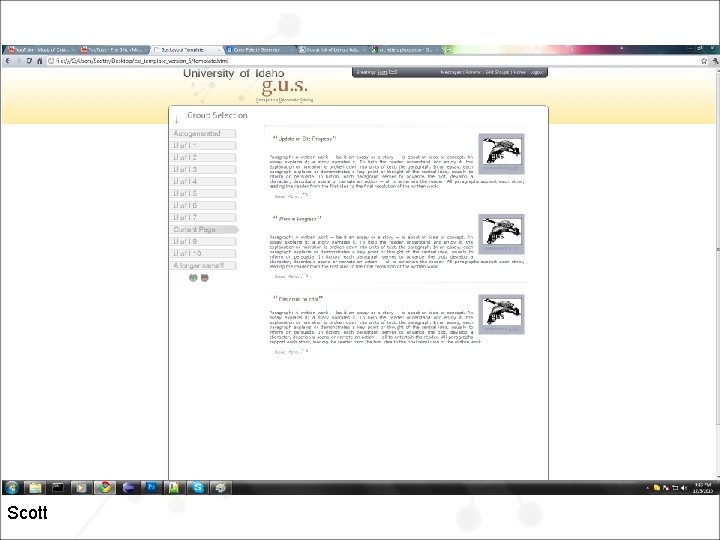Select the U of I 7 group
720x540 pixels.
203,217
